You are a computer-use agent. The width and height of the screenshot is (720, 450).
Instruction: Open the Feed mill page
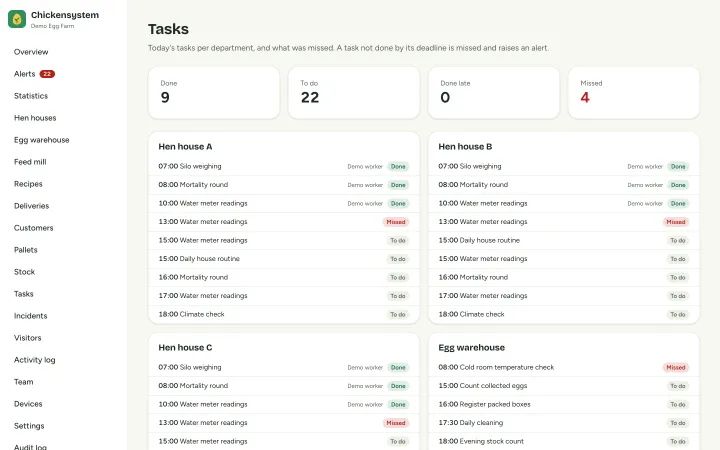click(x=30, y=162)
